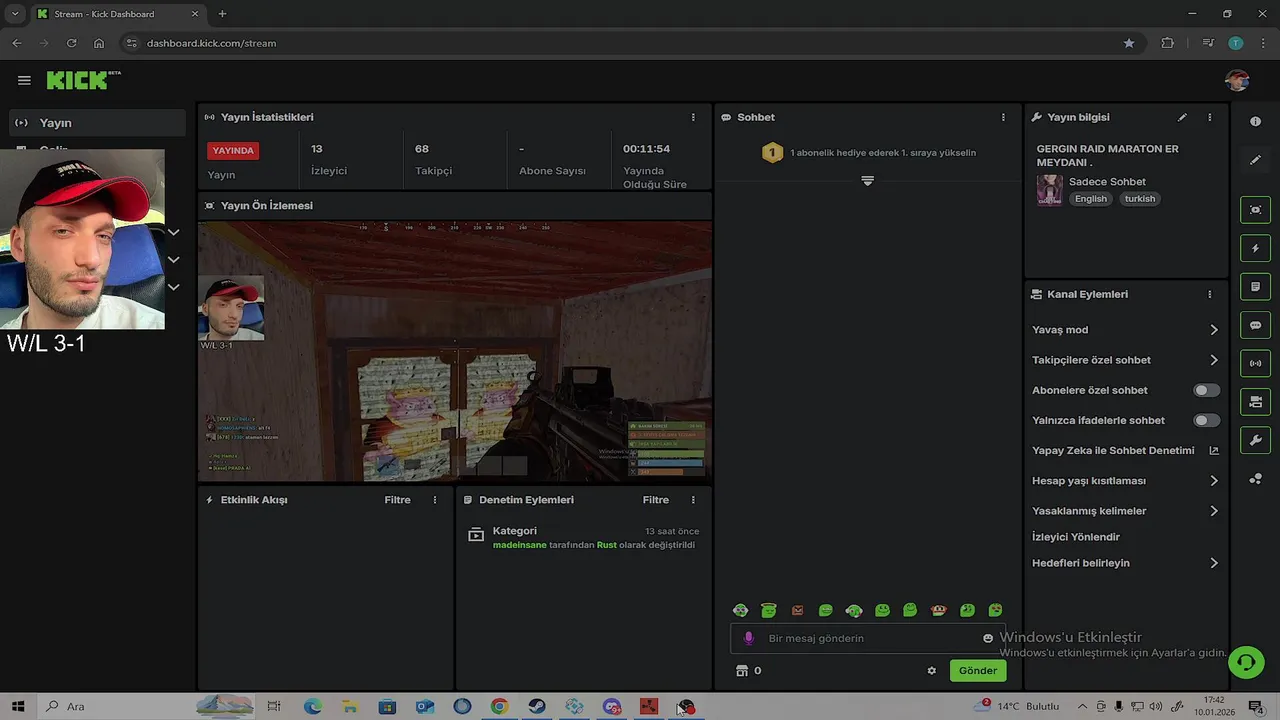Viewport: 1280px width, 720px height.
Task: Click the stream preview video
Action: point(455,351)
